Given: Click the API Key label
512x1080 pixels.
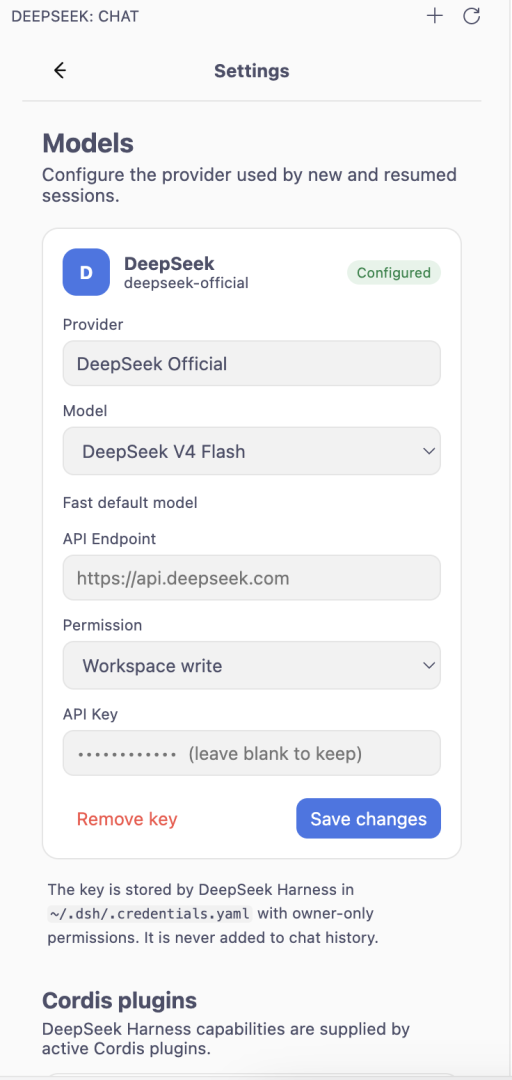Looking at the screenshot, I should (90, 714).
